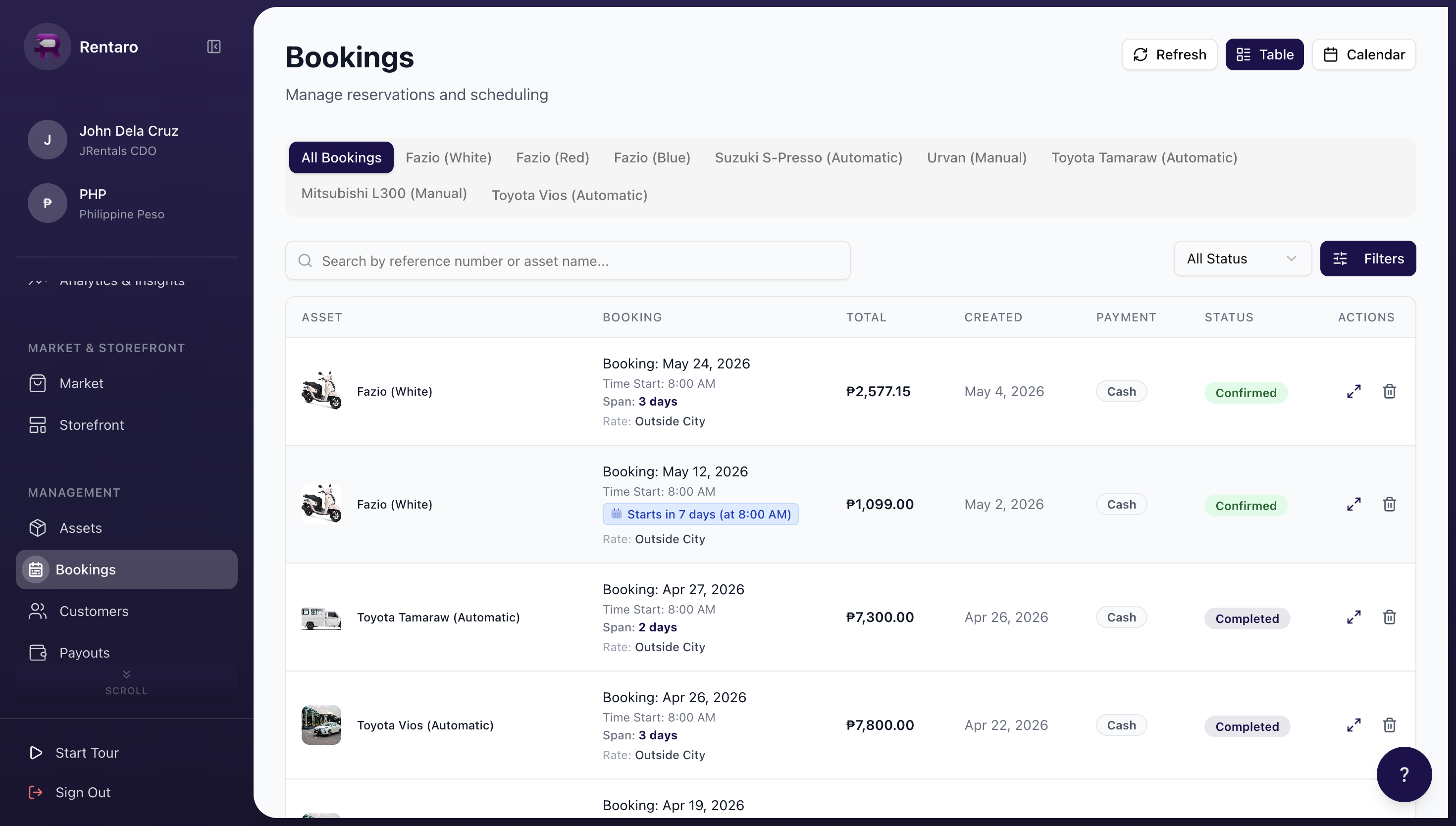The width and height of the screenshot is (1456, 826).
Task: Open the help question mark bubble
Action: (1404, 774)
